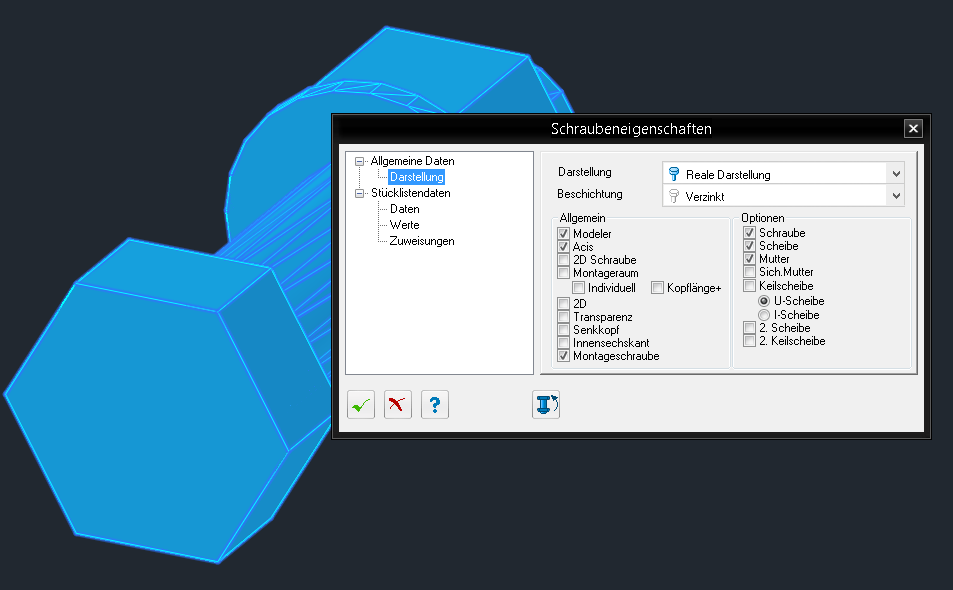Open the Beschichtung dropdown arrow
Screen dimensions: 953x590
point(896,196)
